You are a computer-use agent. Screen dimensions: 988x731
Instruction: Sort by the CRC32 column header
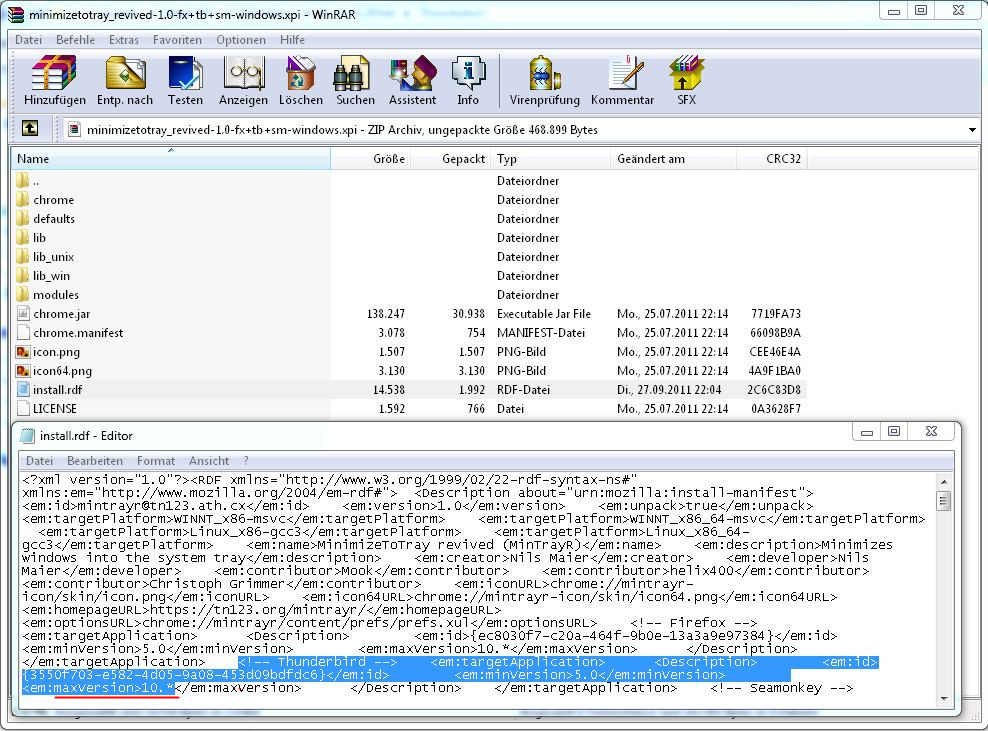(771, 159)
